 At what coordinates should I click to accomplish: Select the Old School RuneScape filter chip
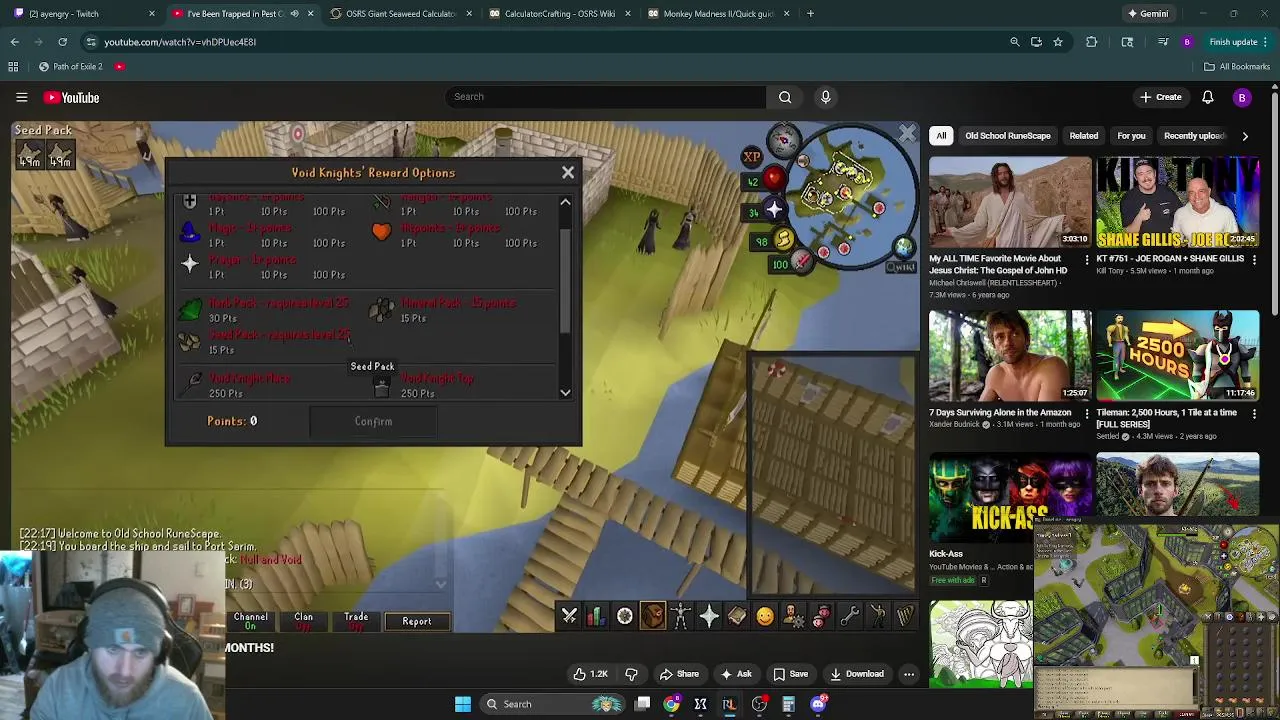click(1008, 136)
